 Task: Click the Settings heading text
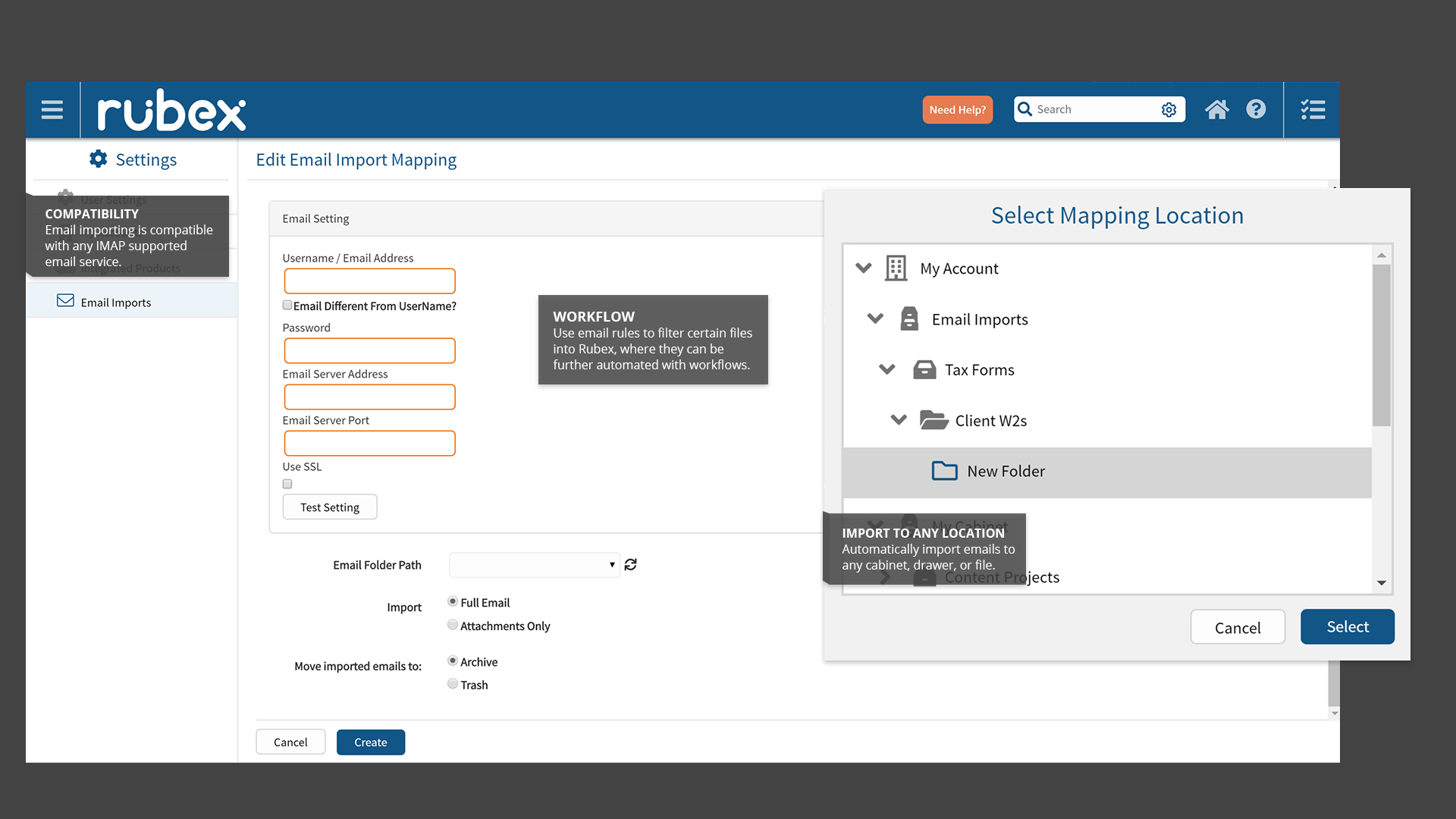(146, 159)
